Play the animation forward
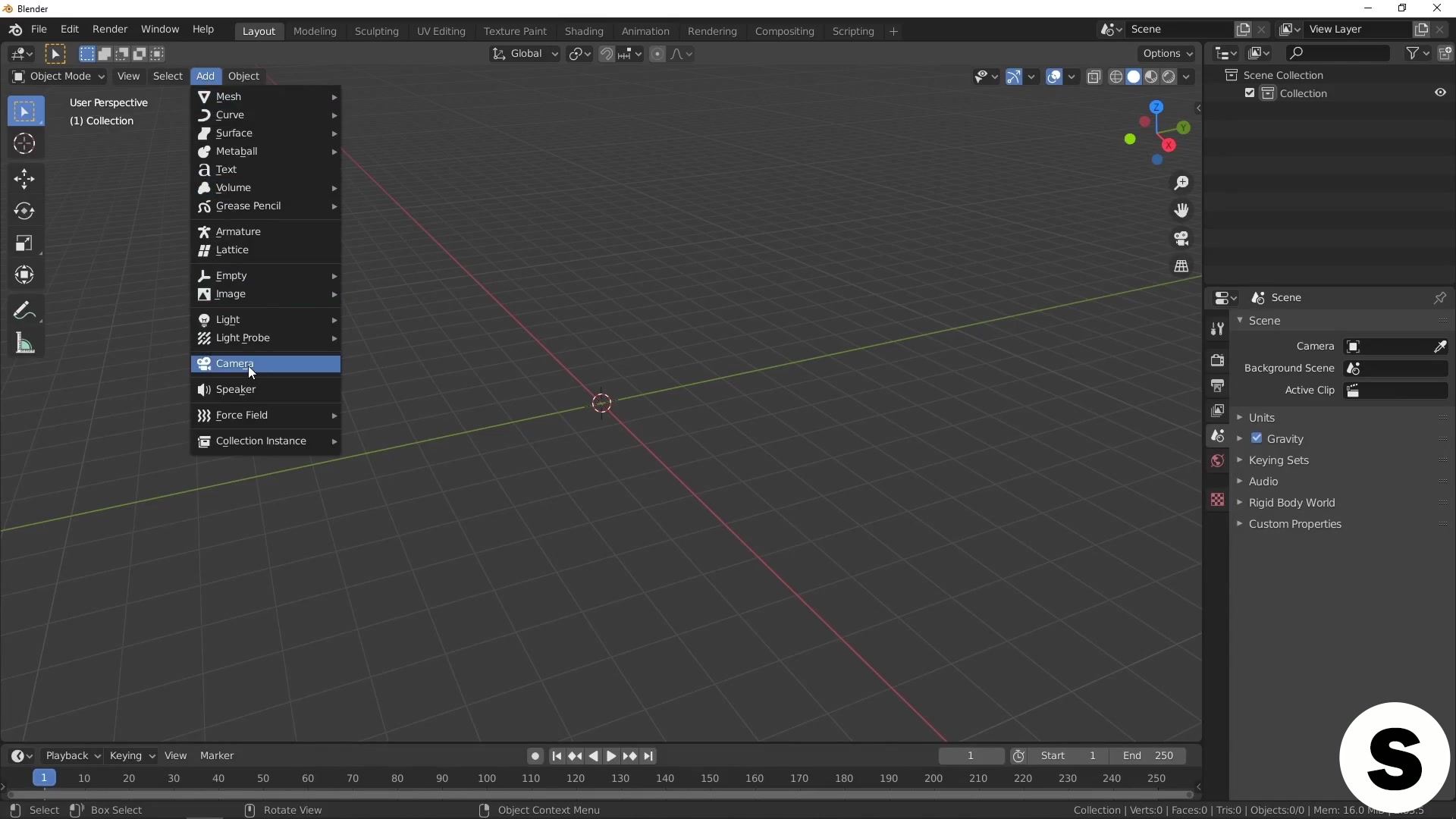 [x=611, y=756]
